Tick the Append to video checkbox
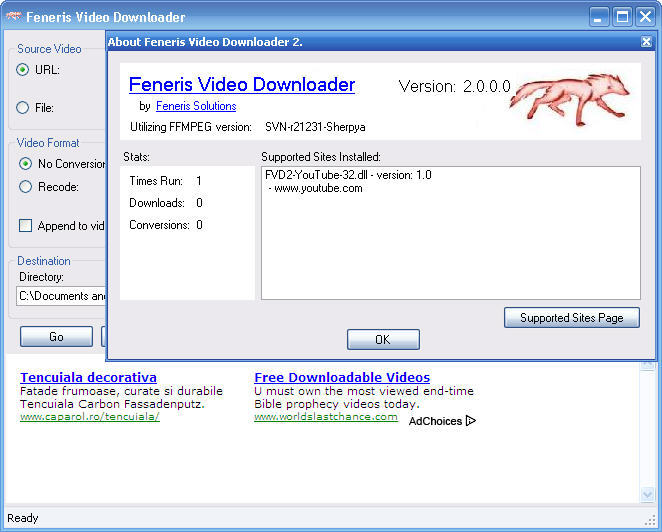 click(25, 225)
